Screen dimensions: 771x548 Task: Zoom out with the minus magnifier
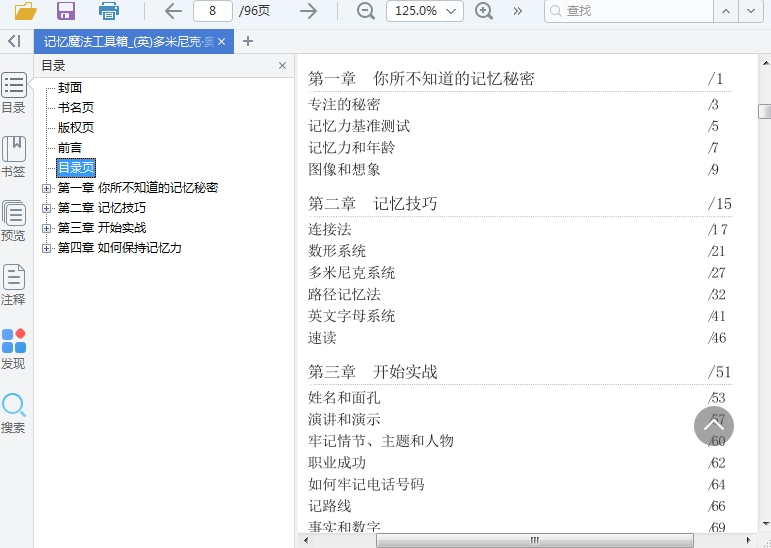(365, 10)
